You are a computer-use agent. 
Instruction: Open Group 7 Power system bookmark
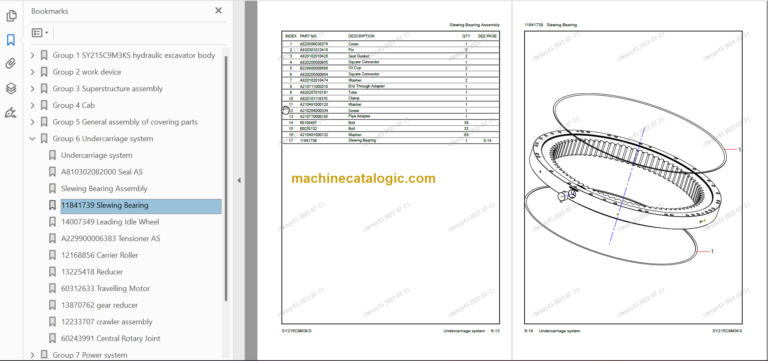coord(91,355)
